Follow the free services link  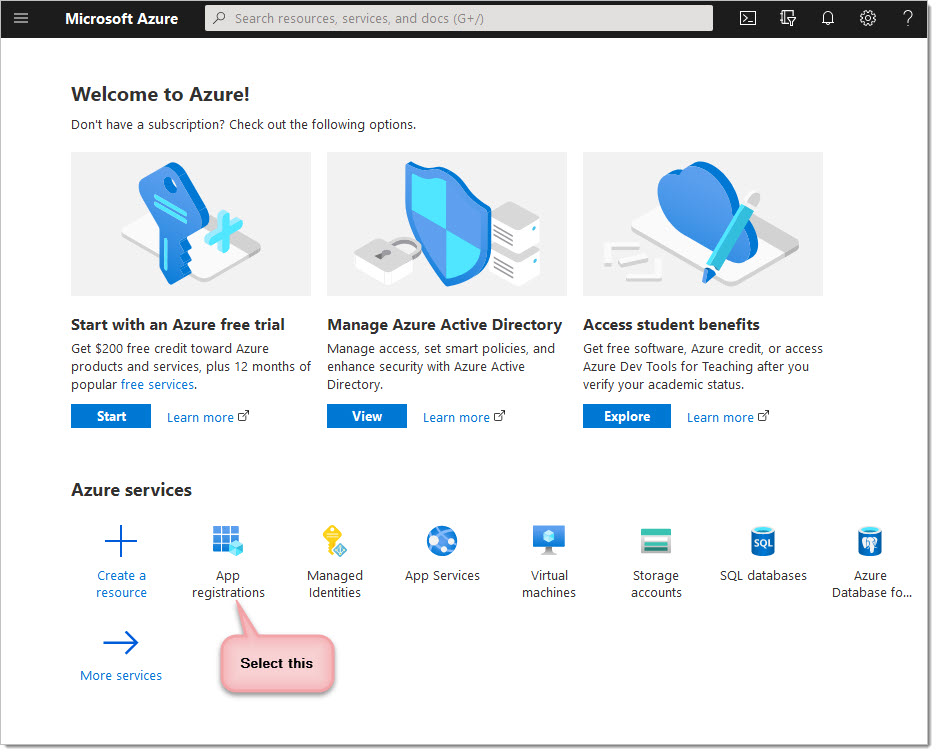pyautogui.click(x=158, y=385)
